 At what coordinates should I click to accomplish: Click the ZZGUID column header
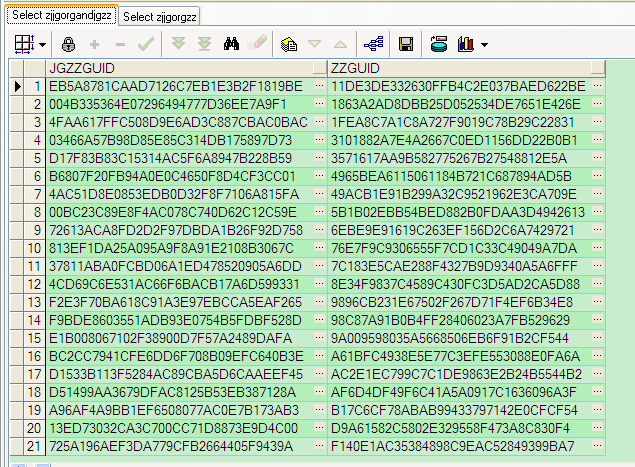point(460,68)
